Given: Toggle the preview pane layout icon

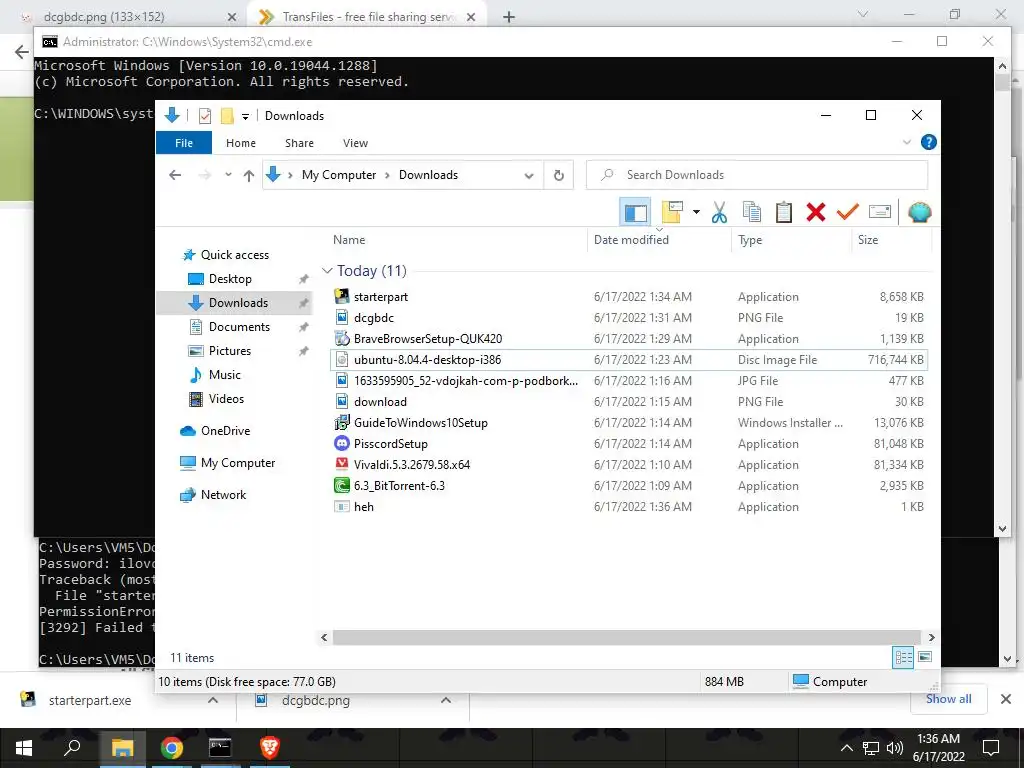Looking at the screenshot, I should tap(635, 212).
